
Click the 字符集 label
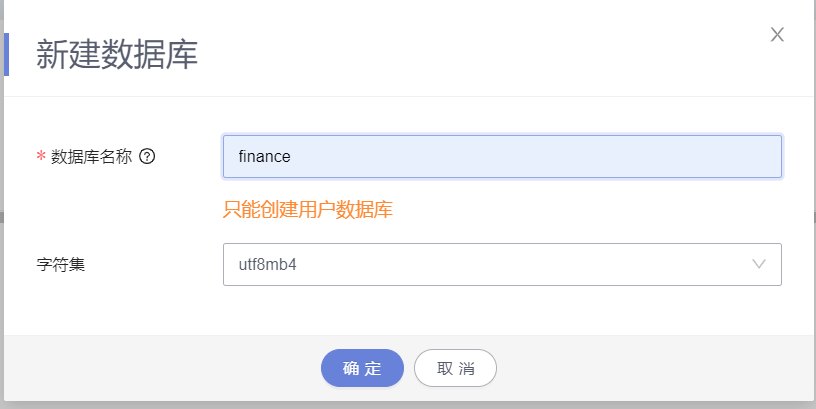[60, 265]
